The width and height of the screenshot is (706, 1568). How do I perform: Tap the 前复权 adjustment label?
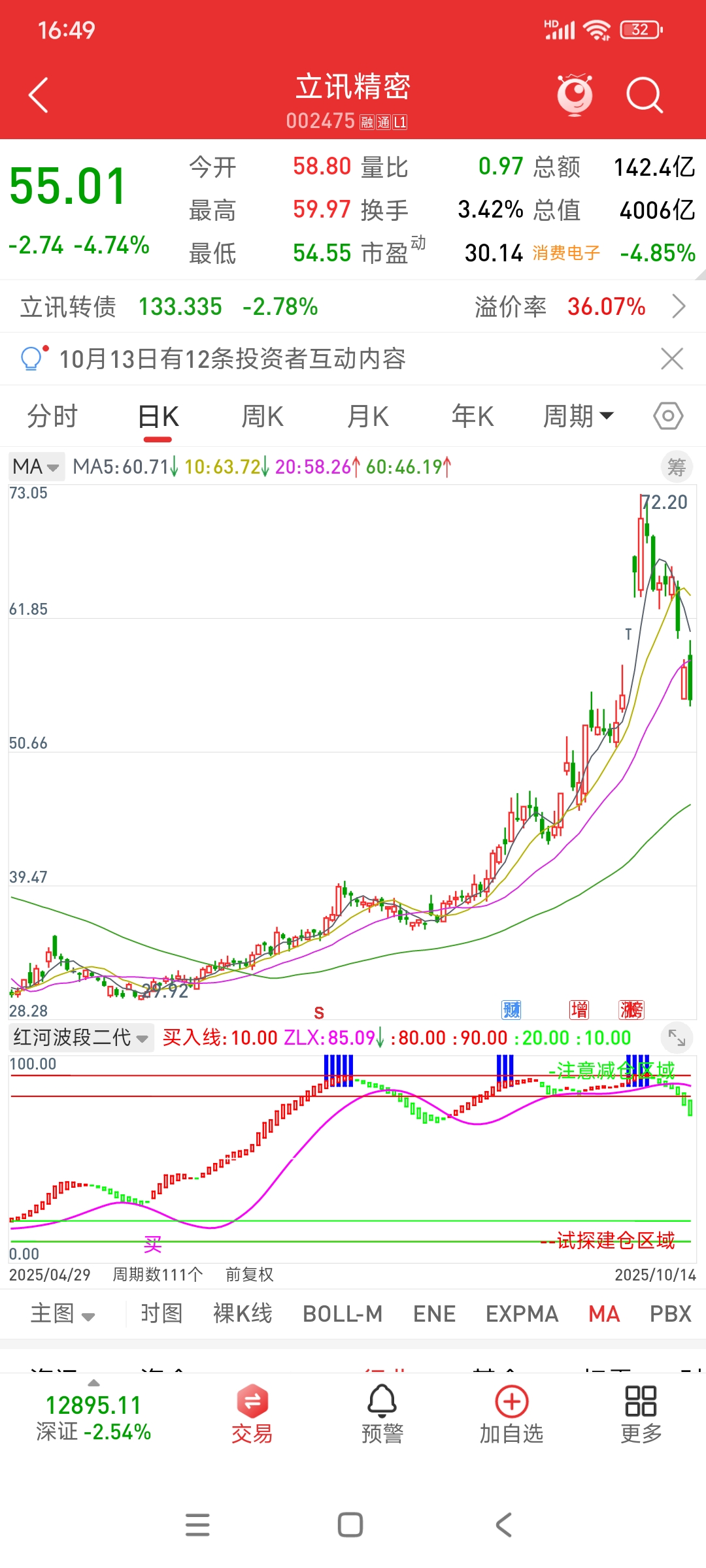(x=249, y=1275)
